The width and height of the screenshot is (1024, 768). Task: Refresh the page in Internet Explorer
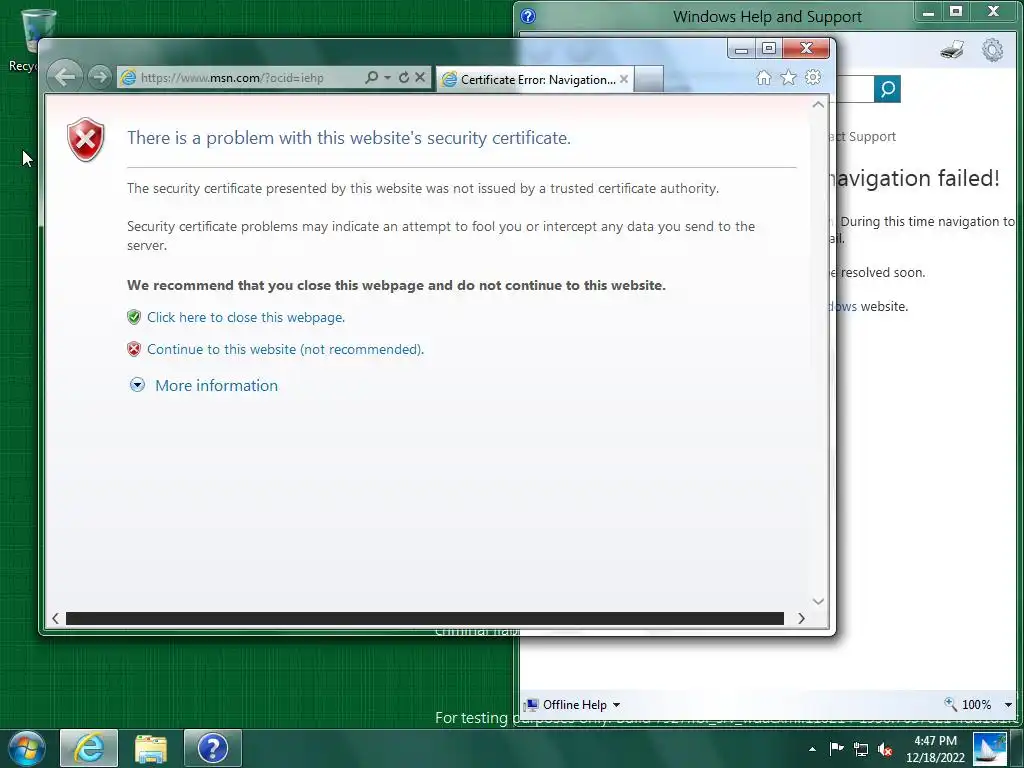coord(404,77)
